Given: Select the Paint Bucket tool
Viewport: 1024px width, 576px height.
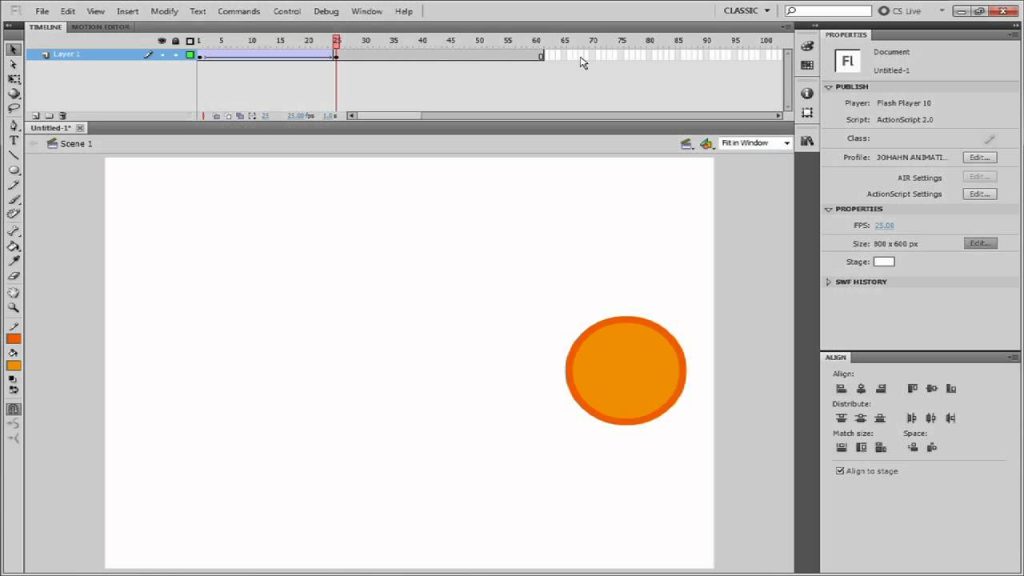Looking at the screenshot, I should coord(13,246).
